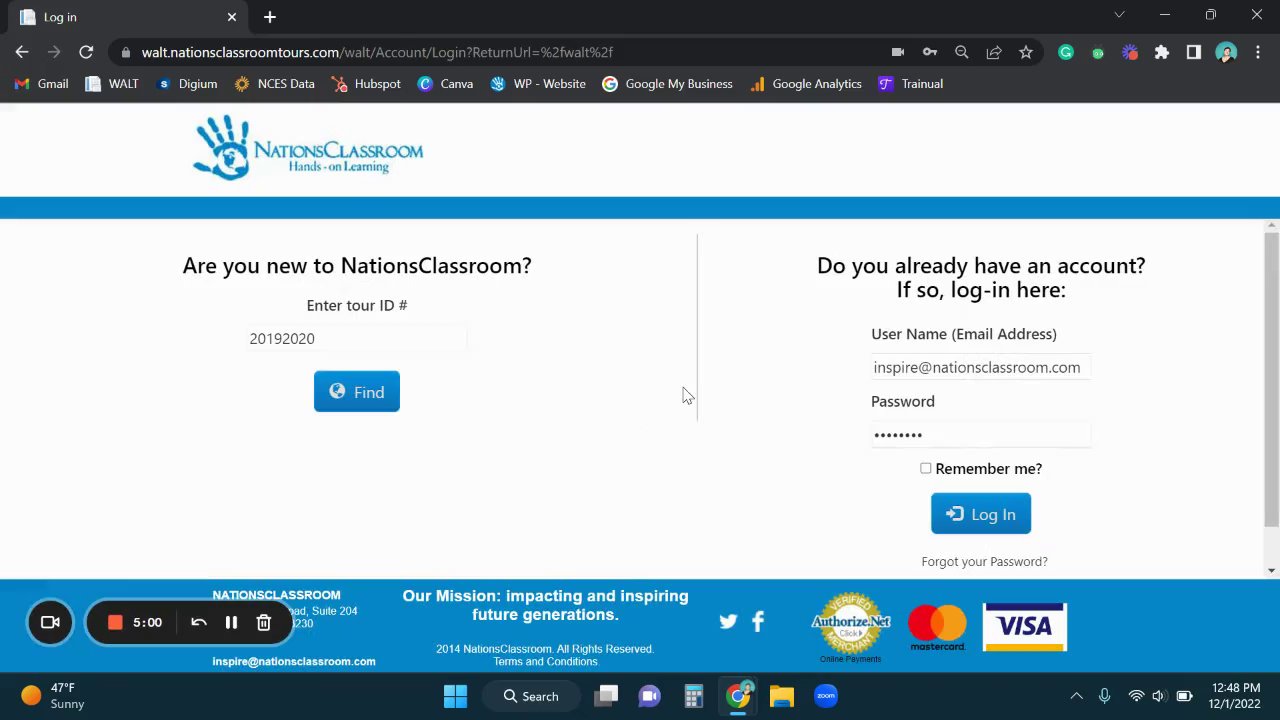Go back in browser history
The width and height of the screenshot is (1280, 720).
coord(22,52)
